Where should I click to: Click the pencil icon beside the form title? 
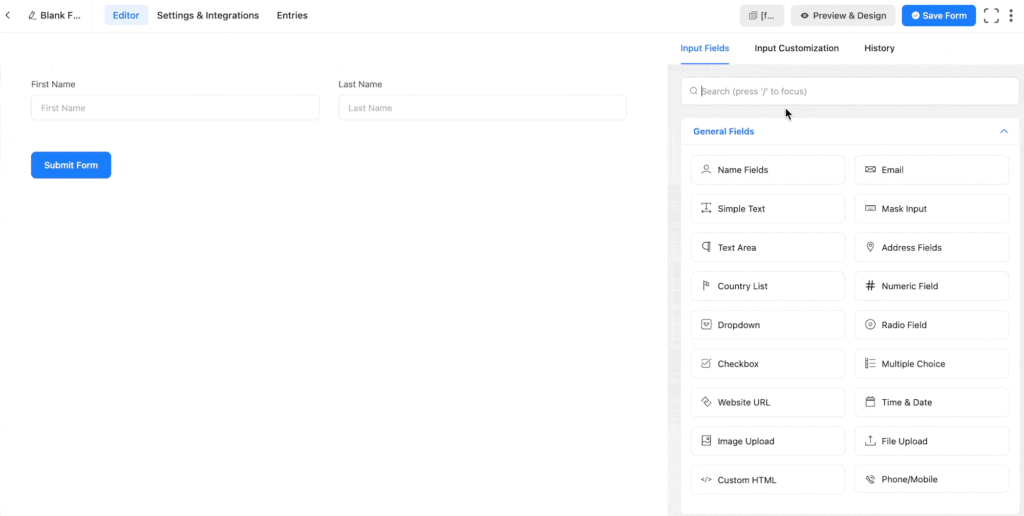pyautogui.click(x=32, y=16)
